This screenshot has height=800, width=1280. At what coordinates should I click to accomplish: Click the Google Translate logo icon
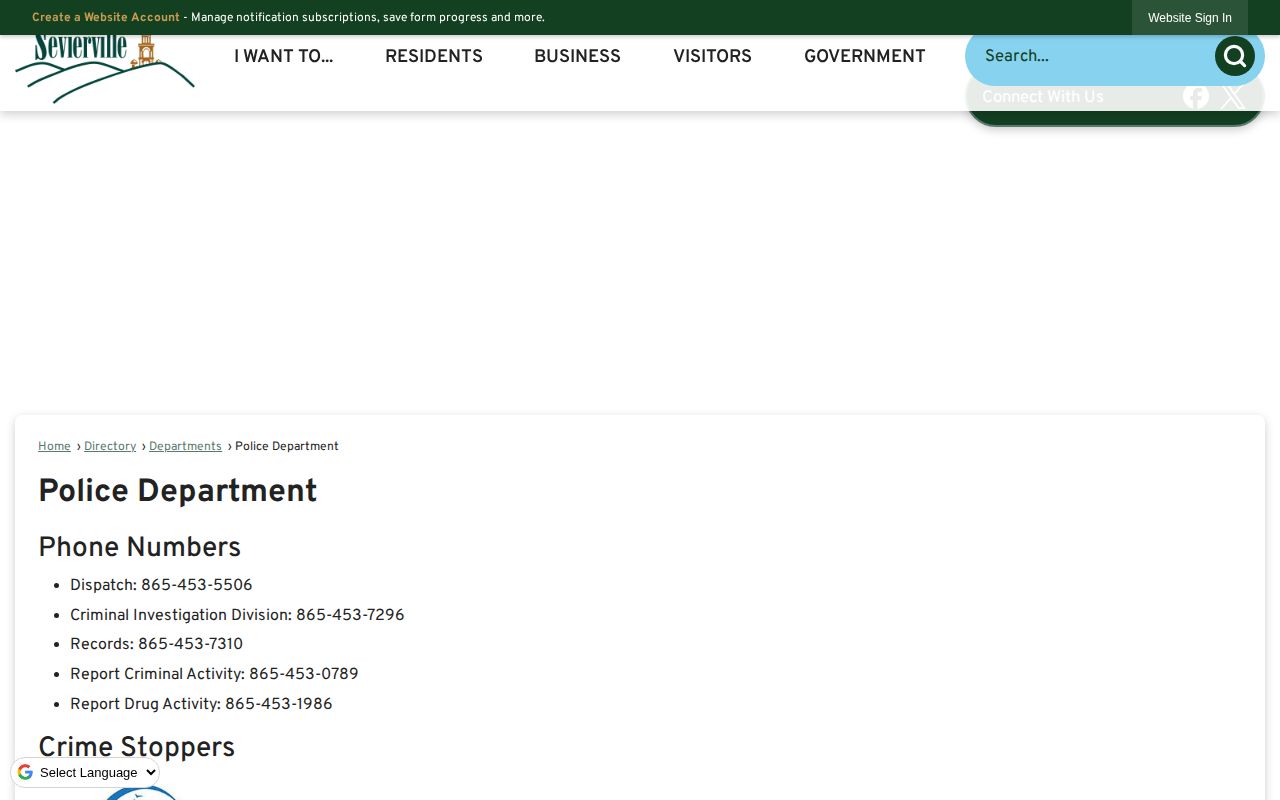[x=25, y=772]
